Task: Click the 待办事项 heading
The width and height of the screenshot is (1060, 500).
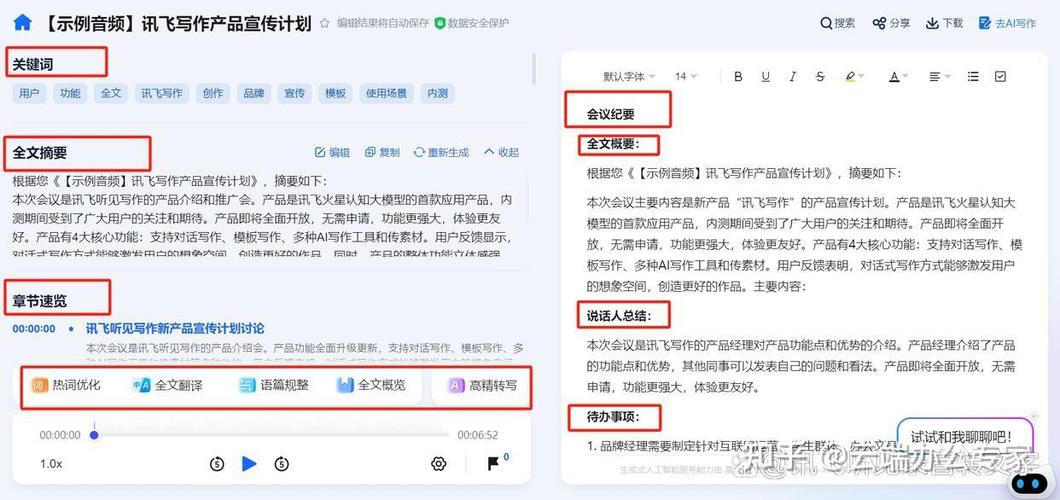Action: tap(612, 418)
